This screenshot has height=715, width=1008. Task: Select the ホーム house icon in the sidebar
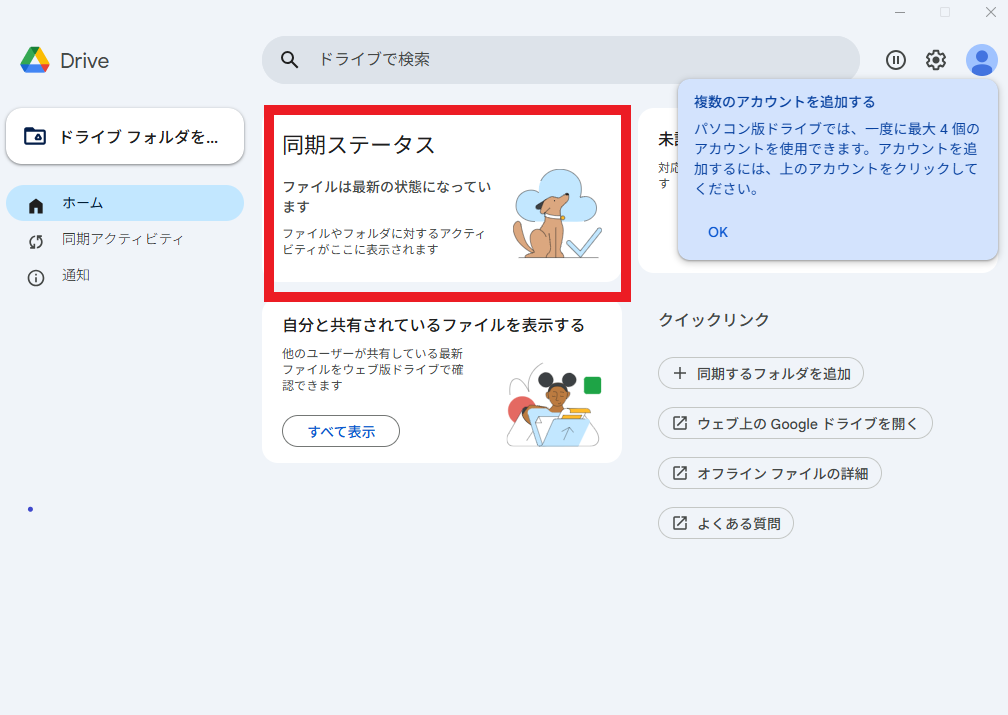36,203
